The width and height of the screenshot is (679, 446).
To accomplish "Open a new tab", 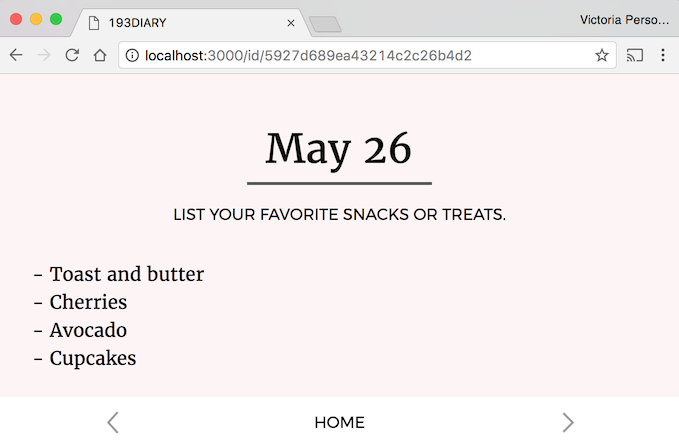I will point(325,23).
